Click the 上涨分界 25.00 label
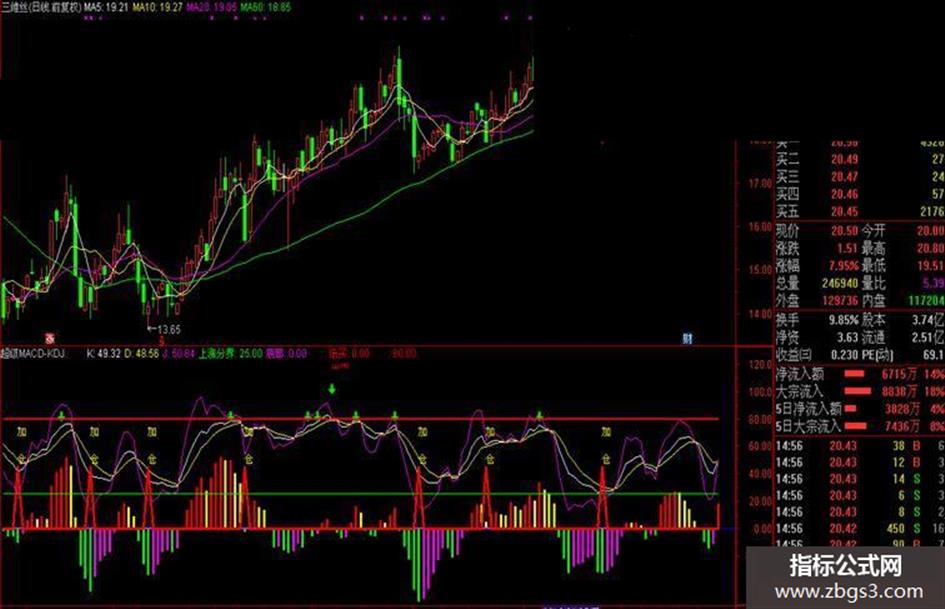The height and width of the screenshot is (609, 945). [x=230, y=353]
